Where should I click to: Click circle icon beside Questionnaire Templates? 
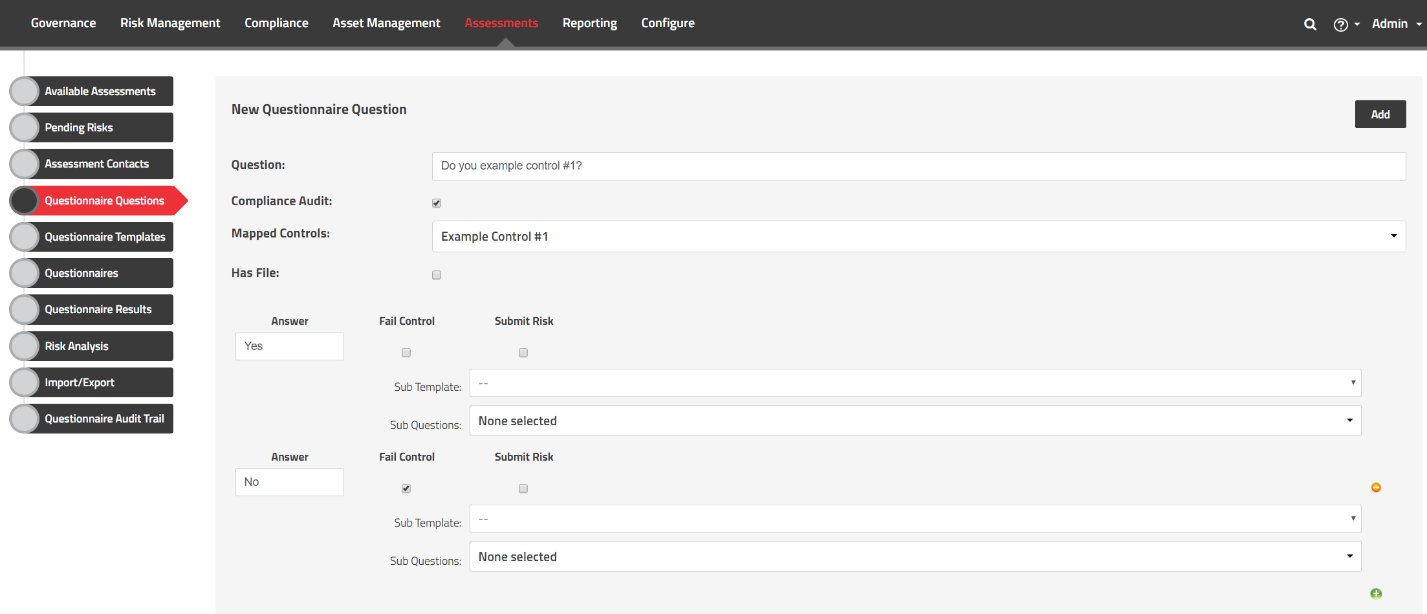(x=24, y=237)
